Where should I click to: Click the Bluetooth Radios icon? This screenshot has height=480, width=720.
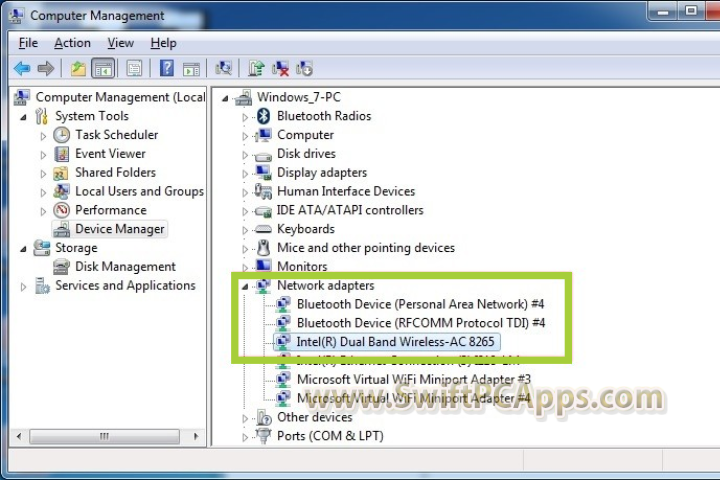(x=264, y=116)
